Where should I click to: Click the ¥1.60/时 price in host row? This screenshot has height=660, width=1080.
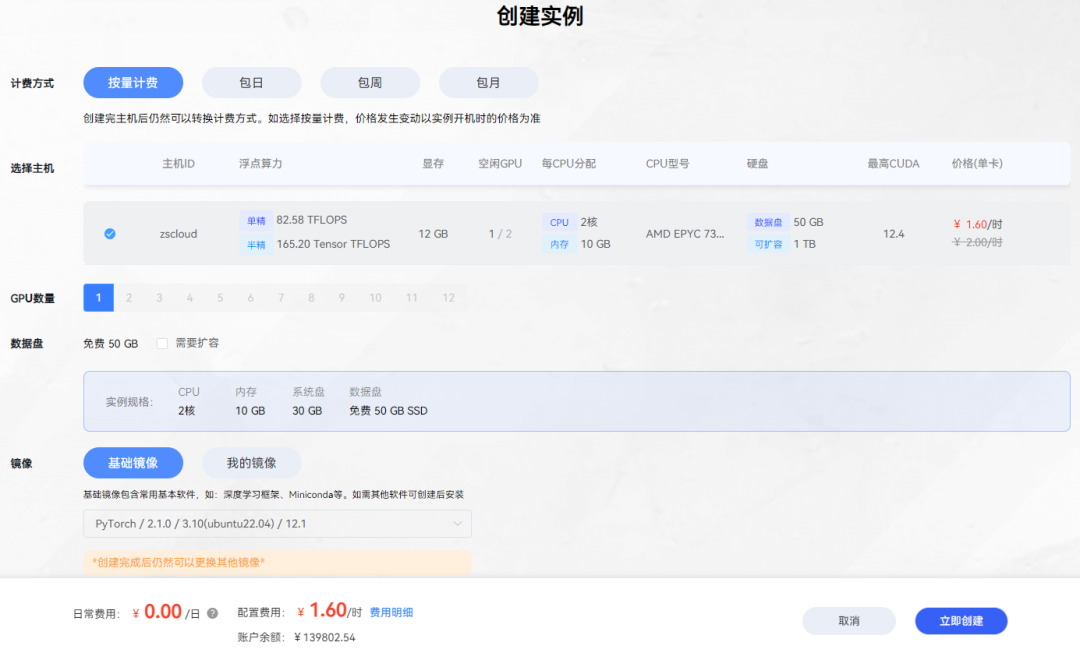pyautogui.click(x=977, y=225)
